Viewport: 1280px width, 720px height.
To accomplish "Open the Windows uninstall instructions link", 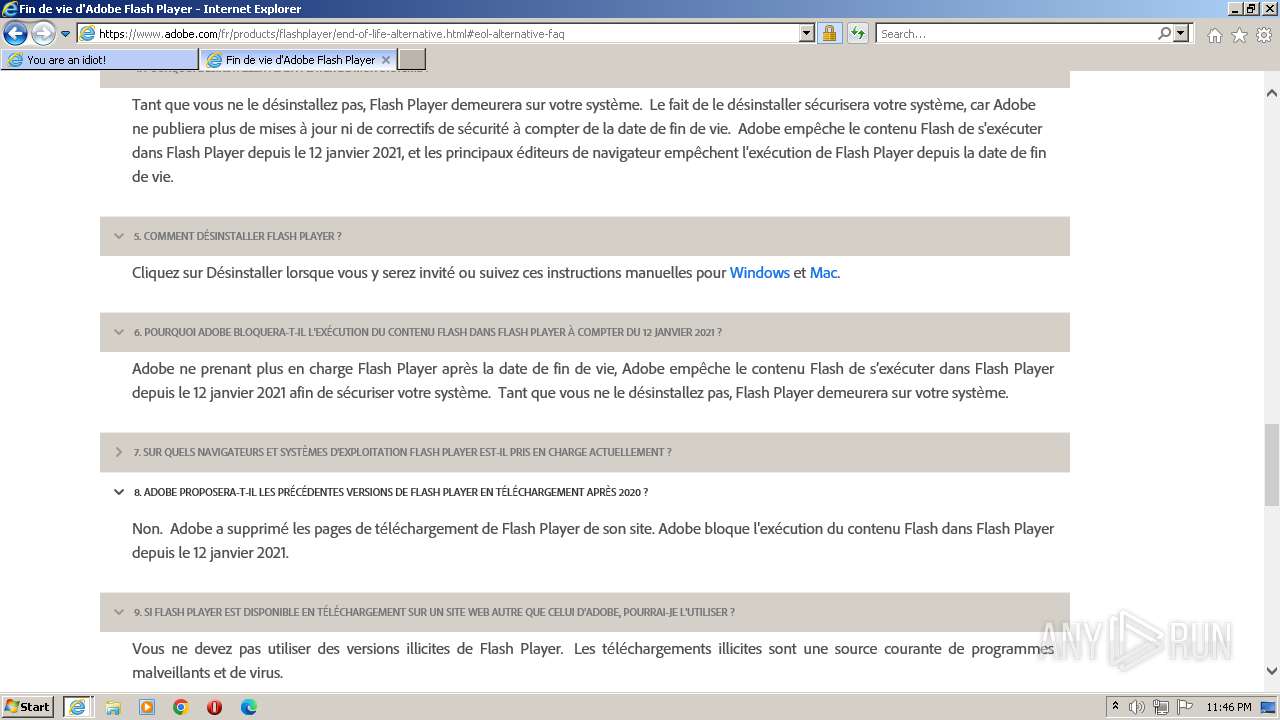I will pos(759,272).
